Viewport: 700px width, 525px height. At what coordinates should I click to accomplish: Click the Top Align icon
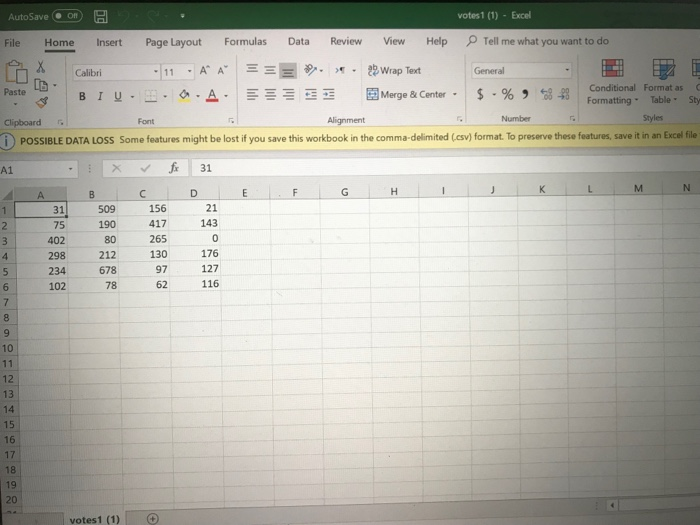click(252, 69)
